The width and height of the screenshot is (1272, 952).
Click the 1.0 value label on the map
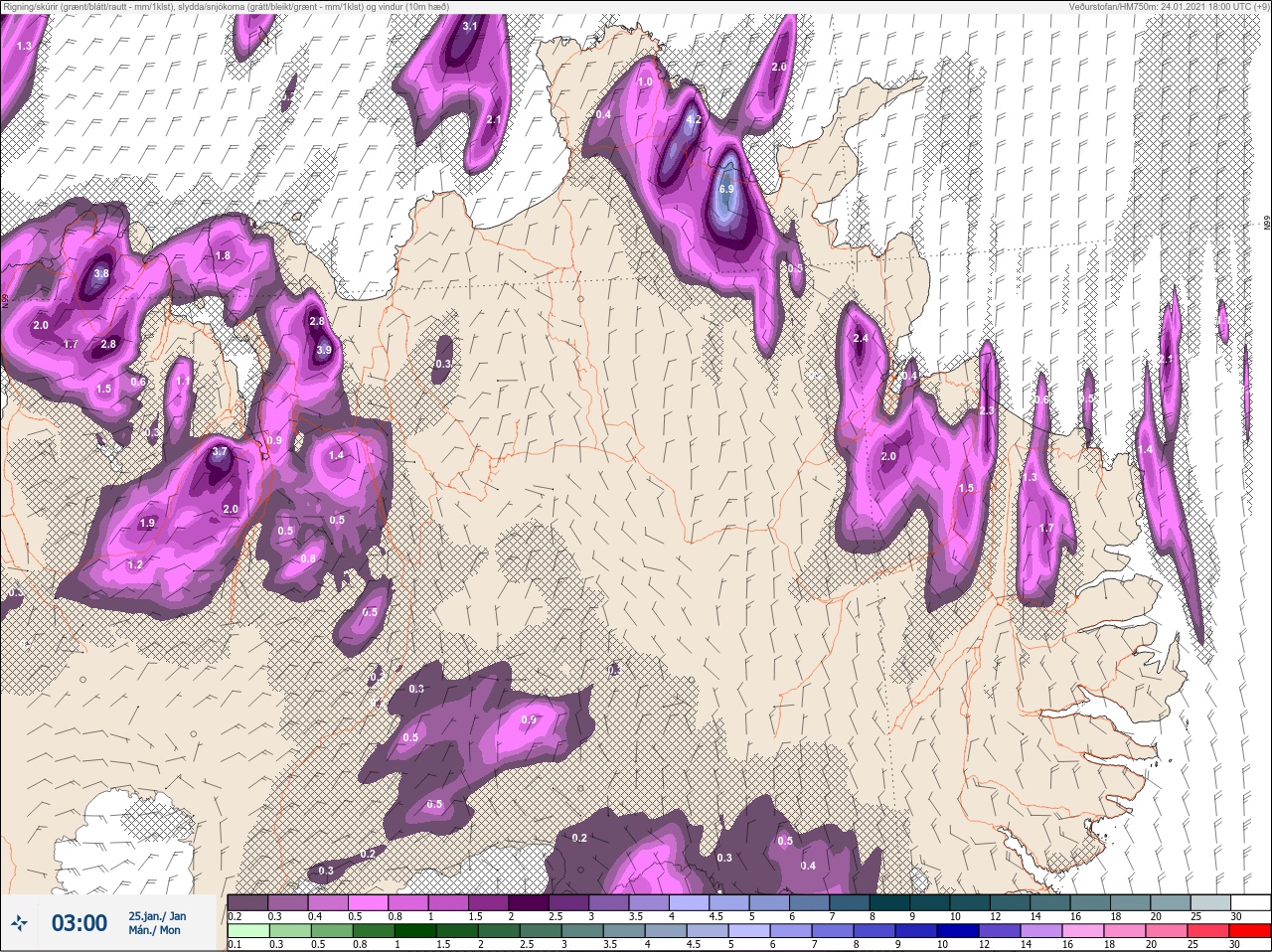pos(645,82)
